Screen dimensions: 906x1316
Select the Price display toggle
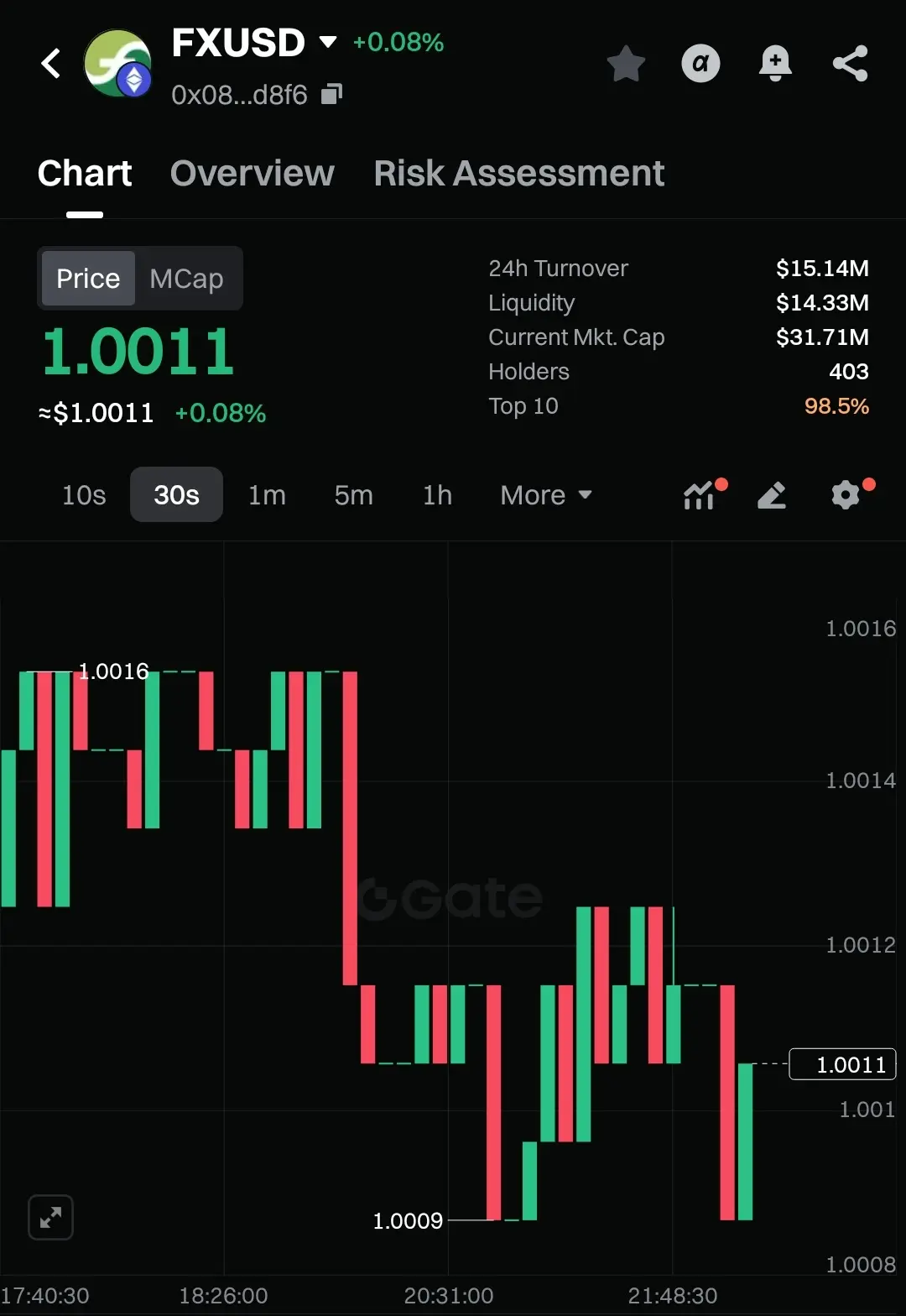point(88,278)
